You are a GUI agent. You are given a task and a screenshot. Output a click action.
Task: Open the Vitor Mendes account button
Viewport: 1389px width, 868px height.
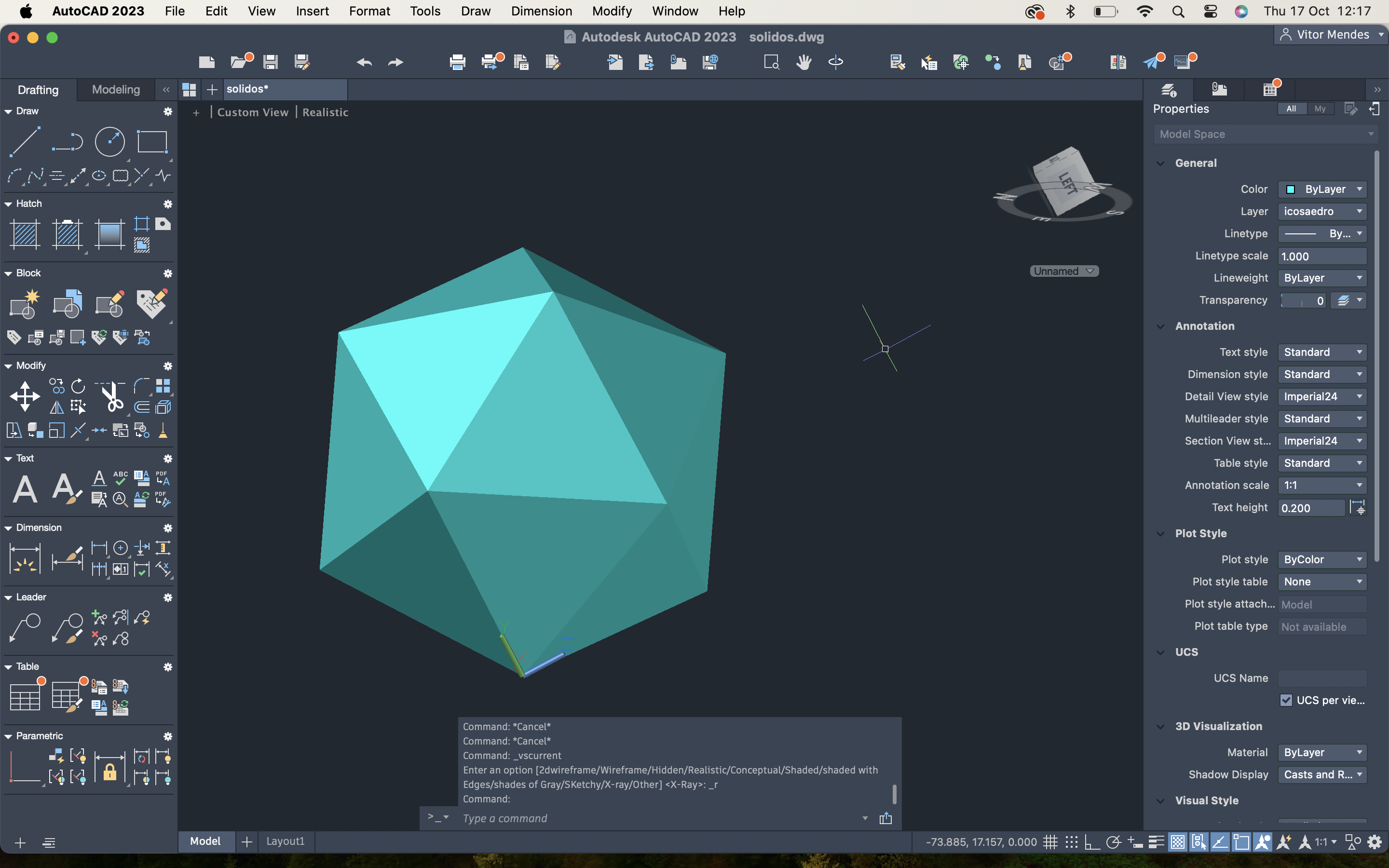1331,34
